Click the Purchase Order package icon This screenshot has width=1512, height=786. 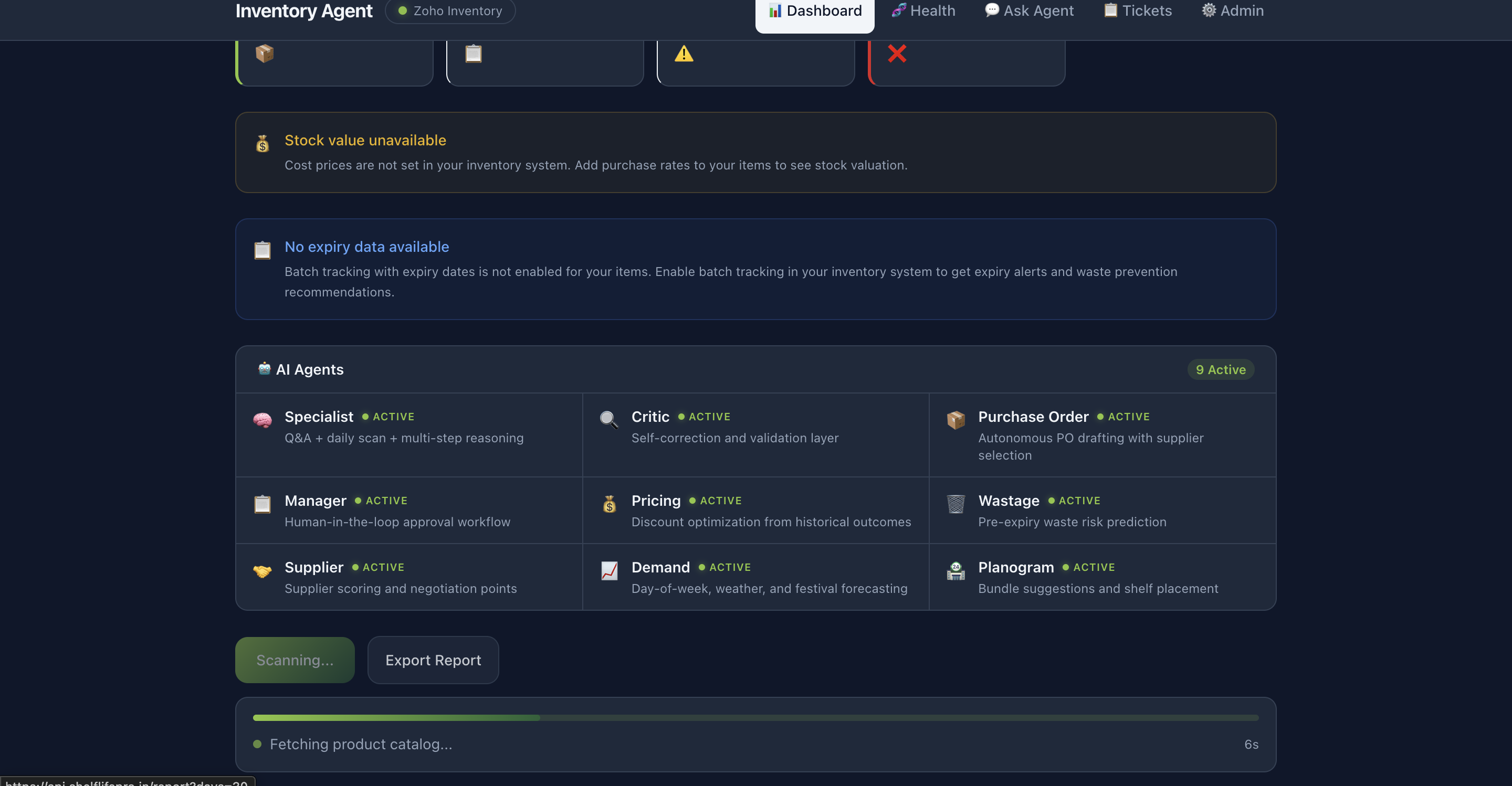(955, 419)
